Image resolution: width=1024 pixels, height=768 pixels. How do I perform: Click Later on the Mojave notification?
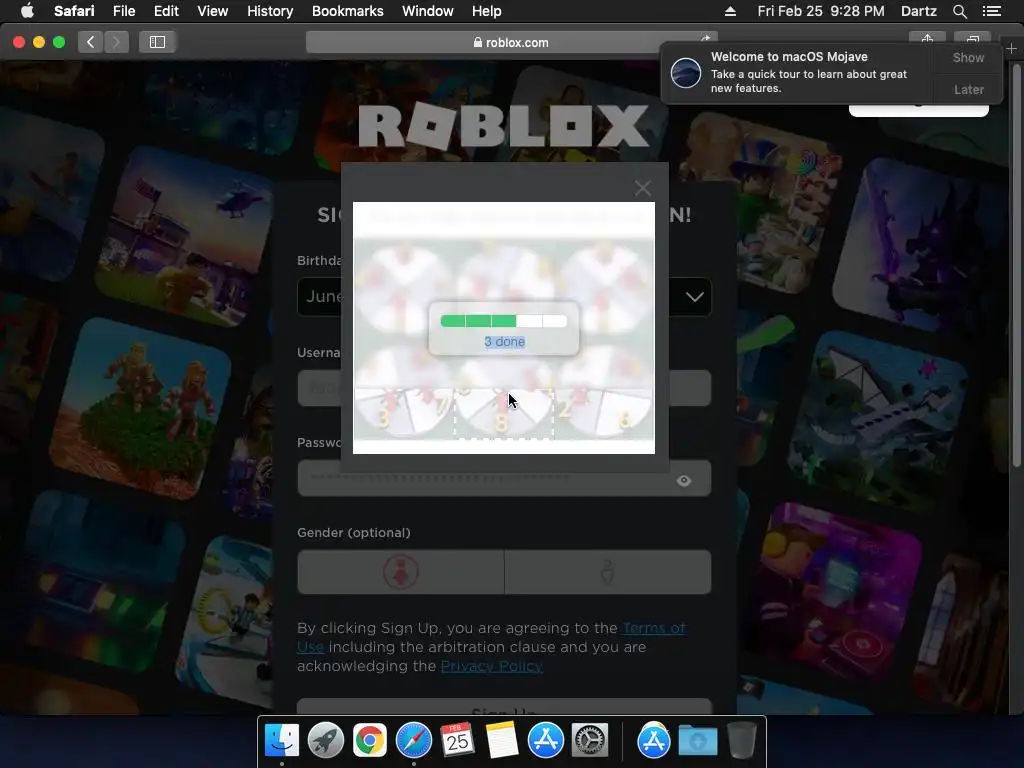coord(968,89)
